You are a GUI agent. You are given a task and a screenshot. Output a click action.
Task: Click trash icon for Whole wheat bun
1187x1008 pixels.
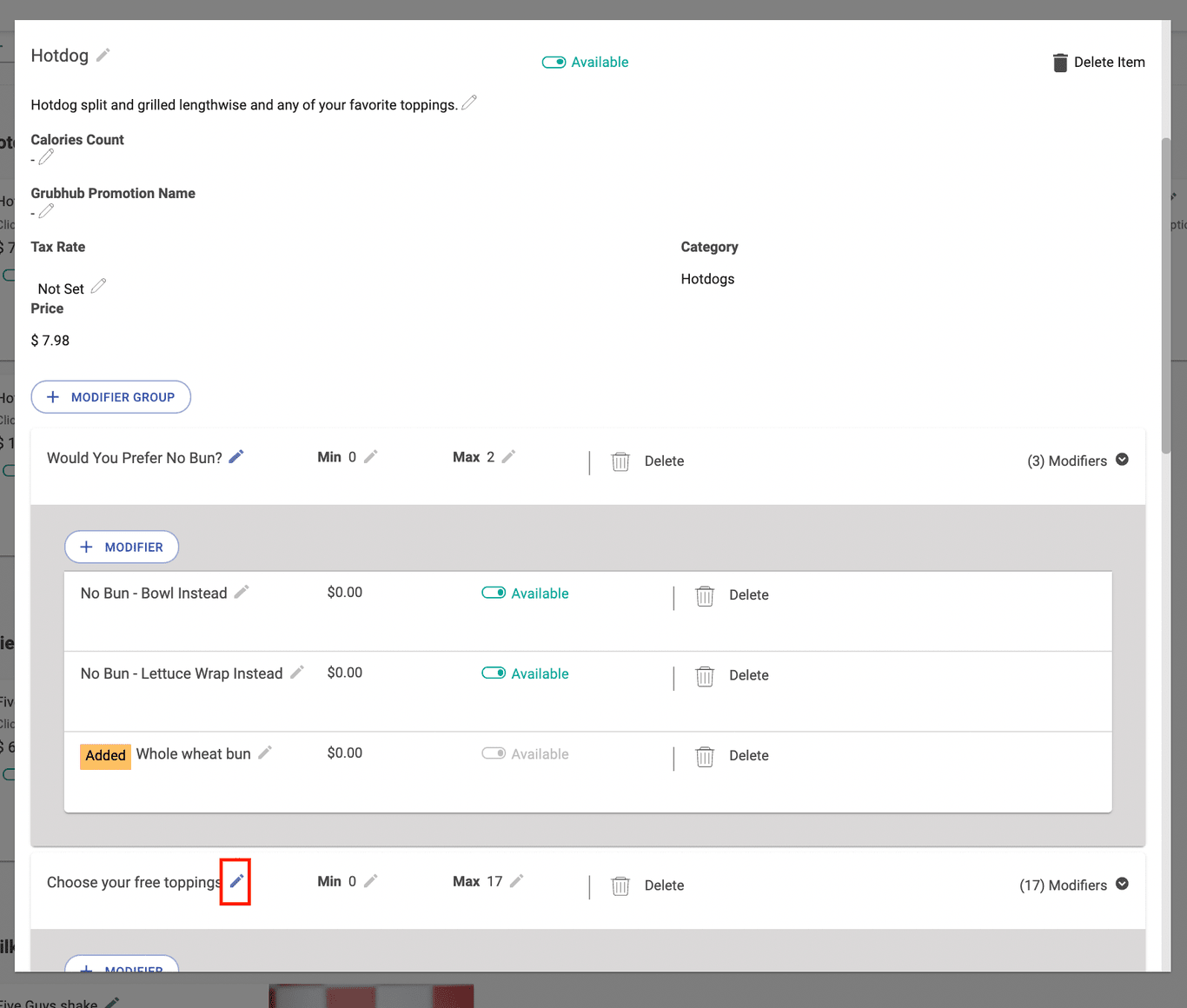[x=705, y=756]
